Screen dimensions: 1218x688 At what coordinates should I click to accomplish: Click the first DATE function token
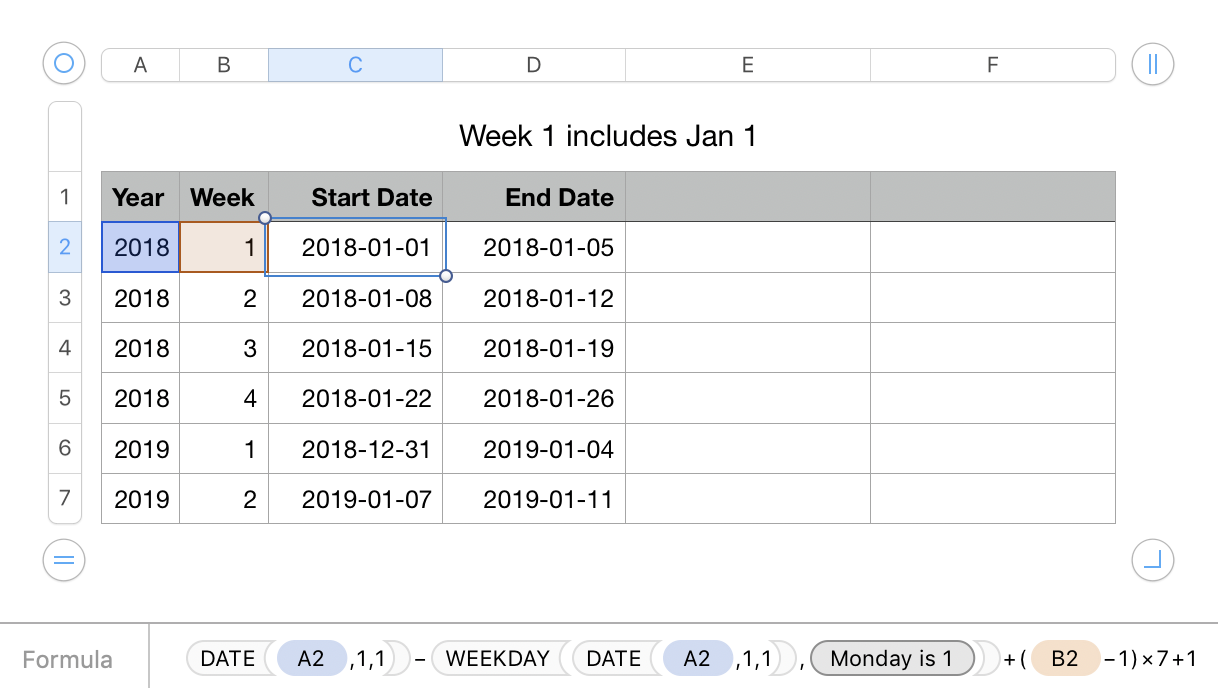[x=227, y=658]
